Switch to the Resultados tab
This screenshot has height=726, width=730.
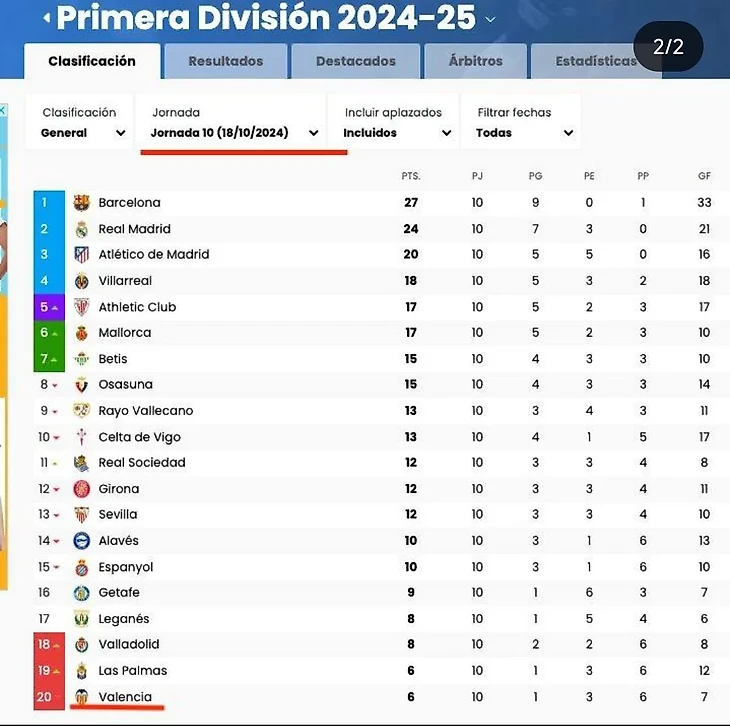click(x=226, y=61)
